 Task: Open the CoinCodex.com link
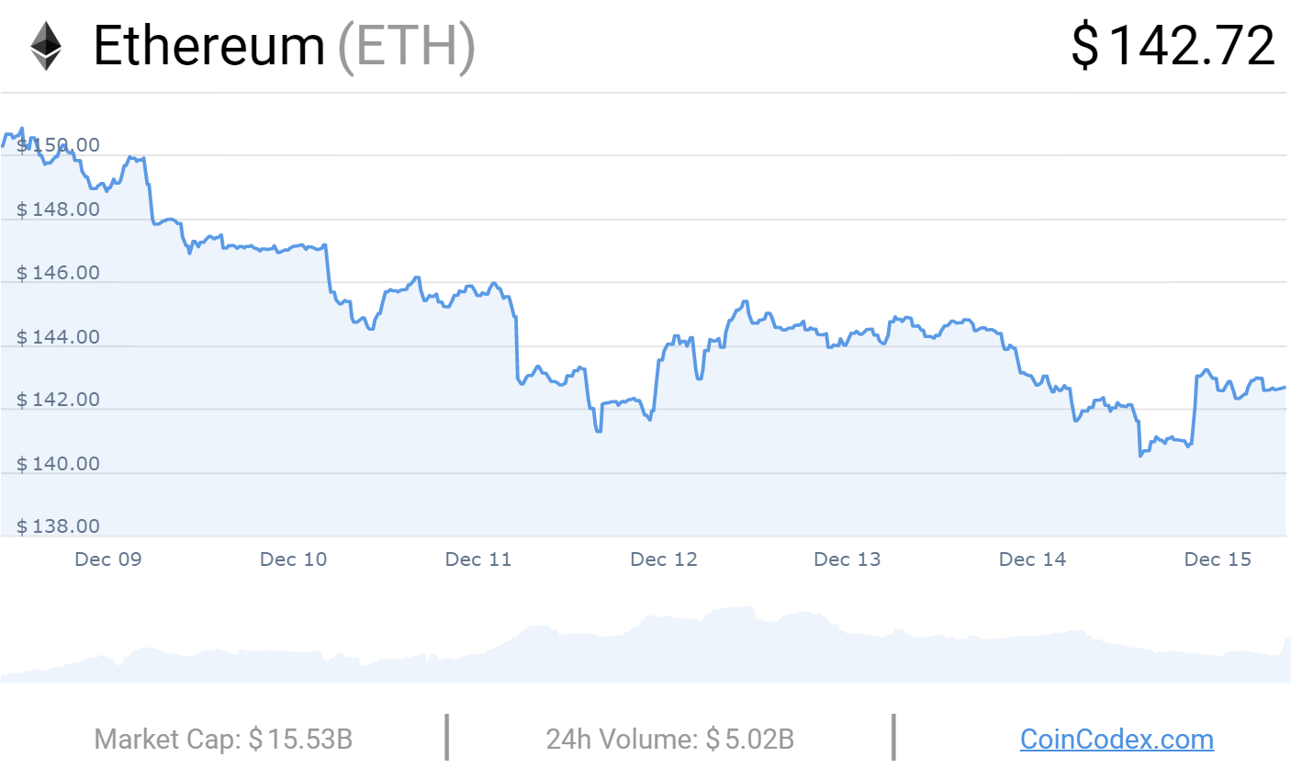point(1116,740)
